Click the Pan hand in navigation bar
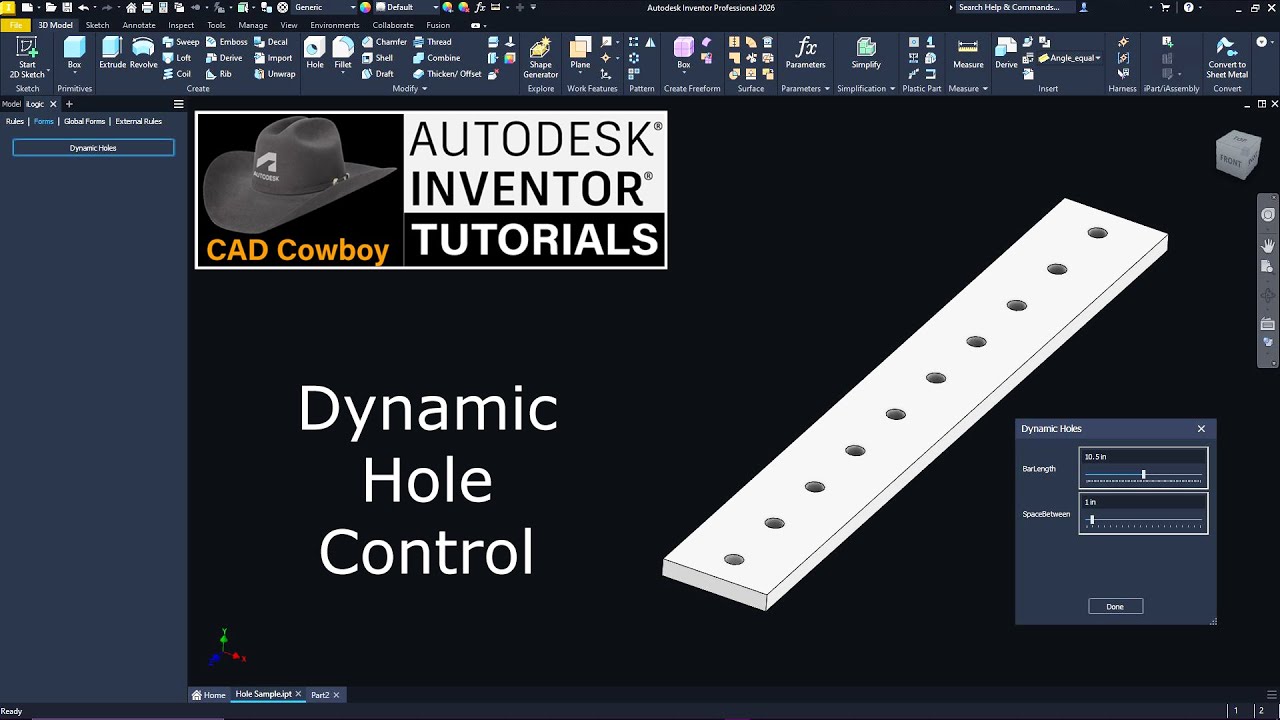This screenshot has height=720, width=1280. (1268, 244)
